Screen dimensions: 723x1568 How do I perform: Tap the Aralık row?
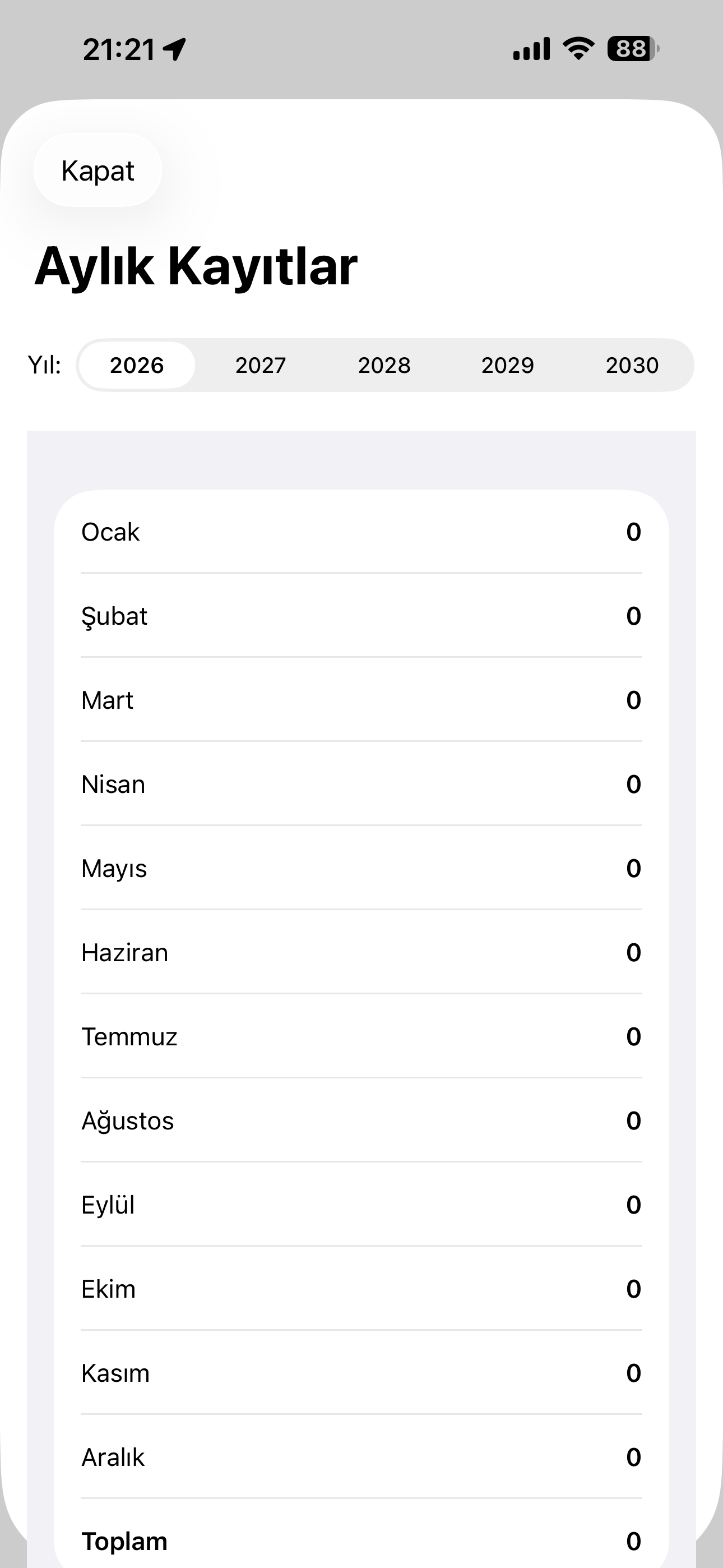coord(361,1457)
